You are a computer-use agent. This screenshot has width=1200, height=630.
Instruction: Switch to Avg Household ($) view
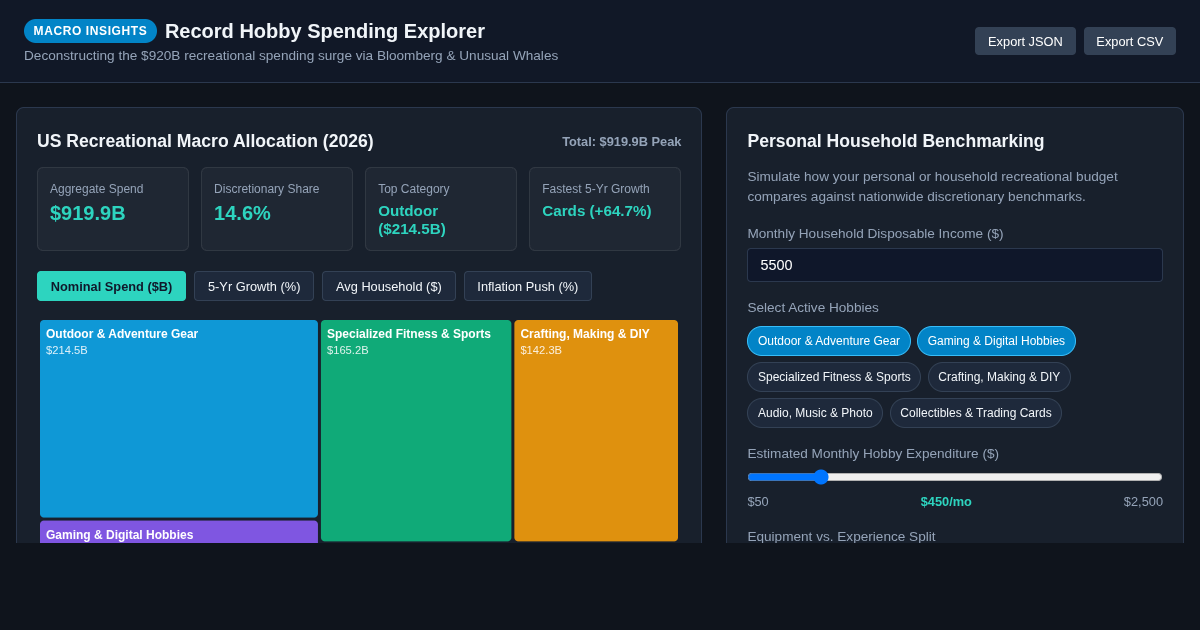pyautogui.click(x=389, y=286)
